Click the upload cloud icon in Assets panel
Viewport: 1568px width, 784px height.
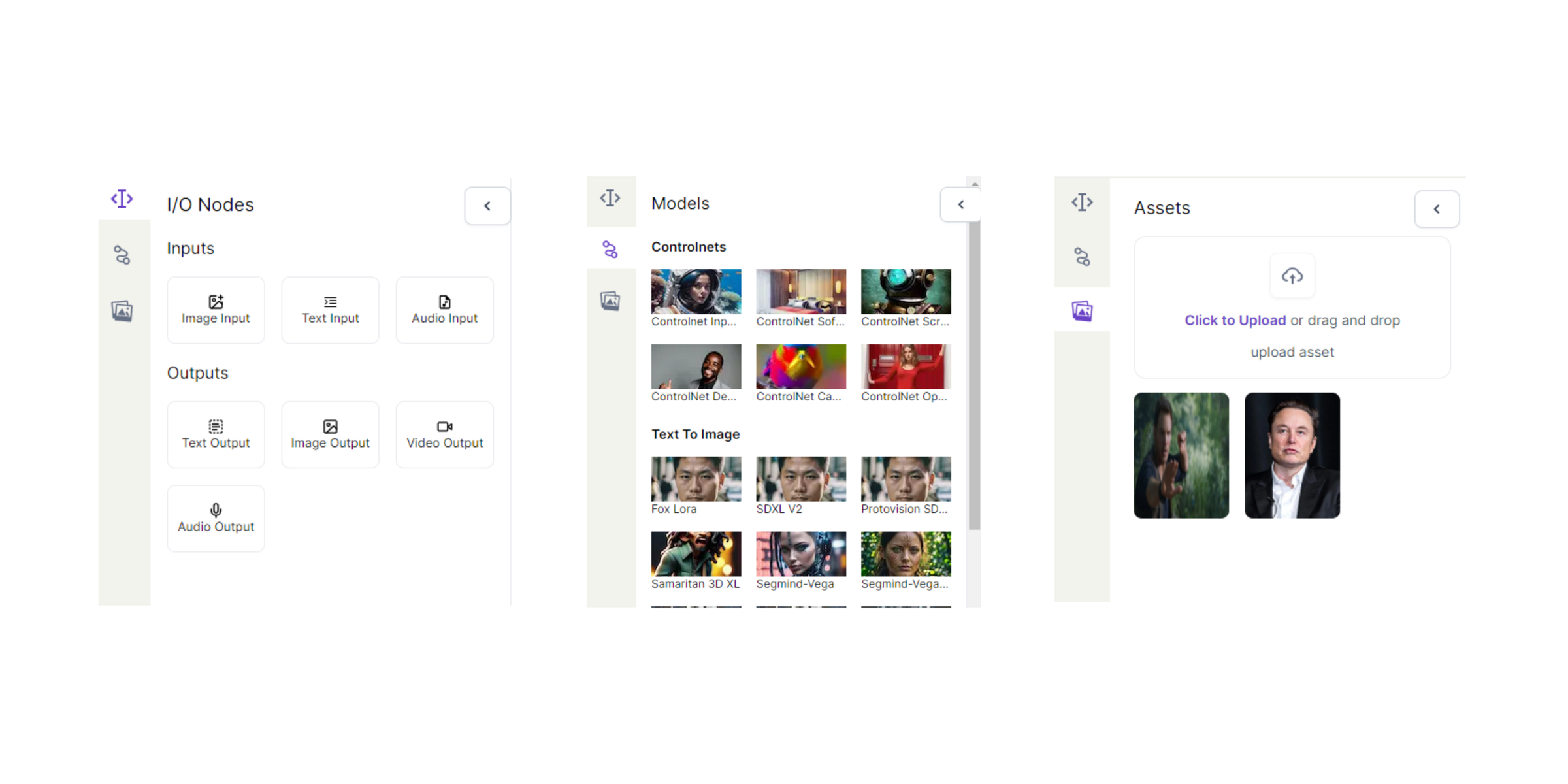[x=1292, y=276]
